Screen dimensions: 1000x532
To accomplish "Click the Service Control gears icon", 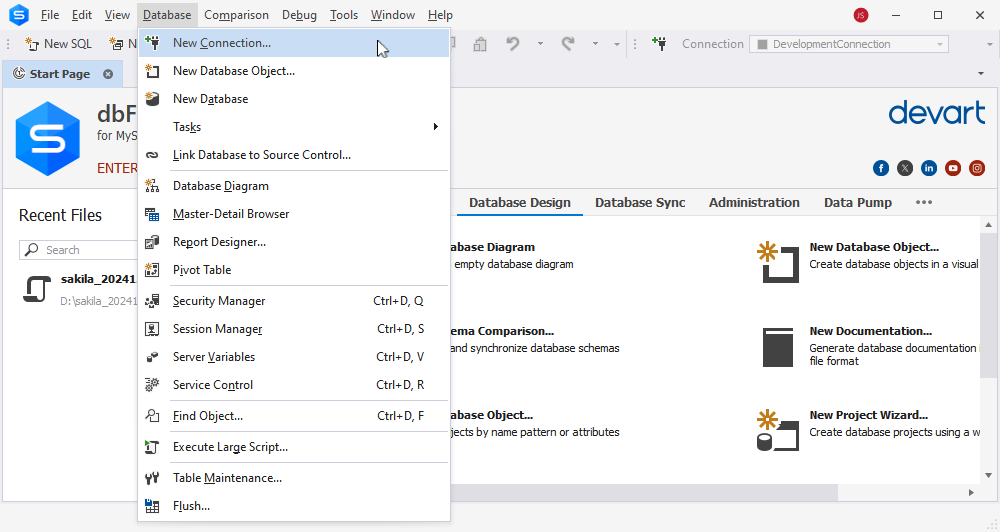I will (x=152, y=385).
